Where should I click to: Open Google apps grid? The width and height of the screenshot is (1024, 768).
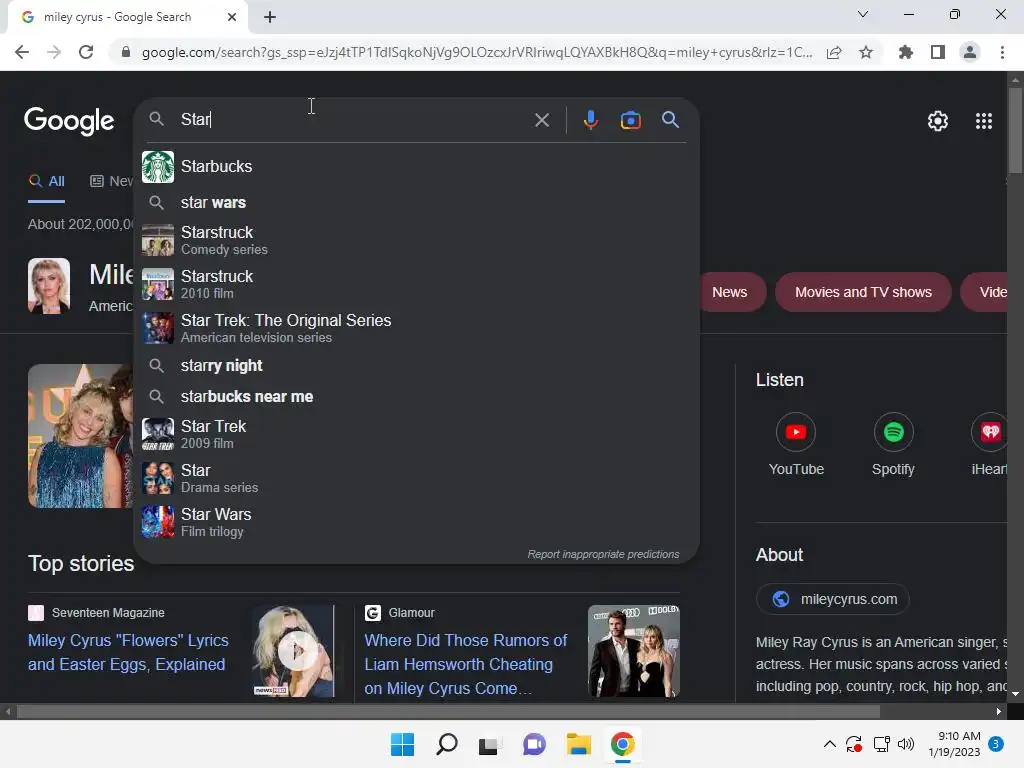[x=984, y=121]
